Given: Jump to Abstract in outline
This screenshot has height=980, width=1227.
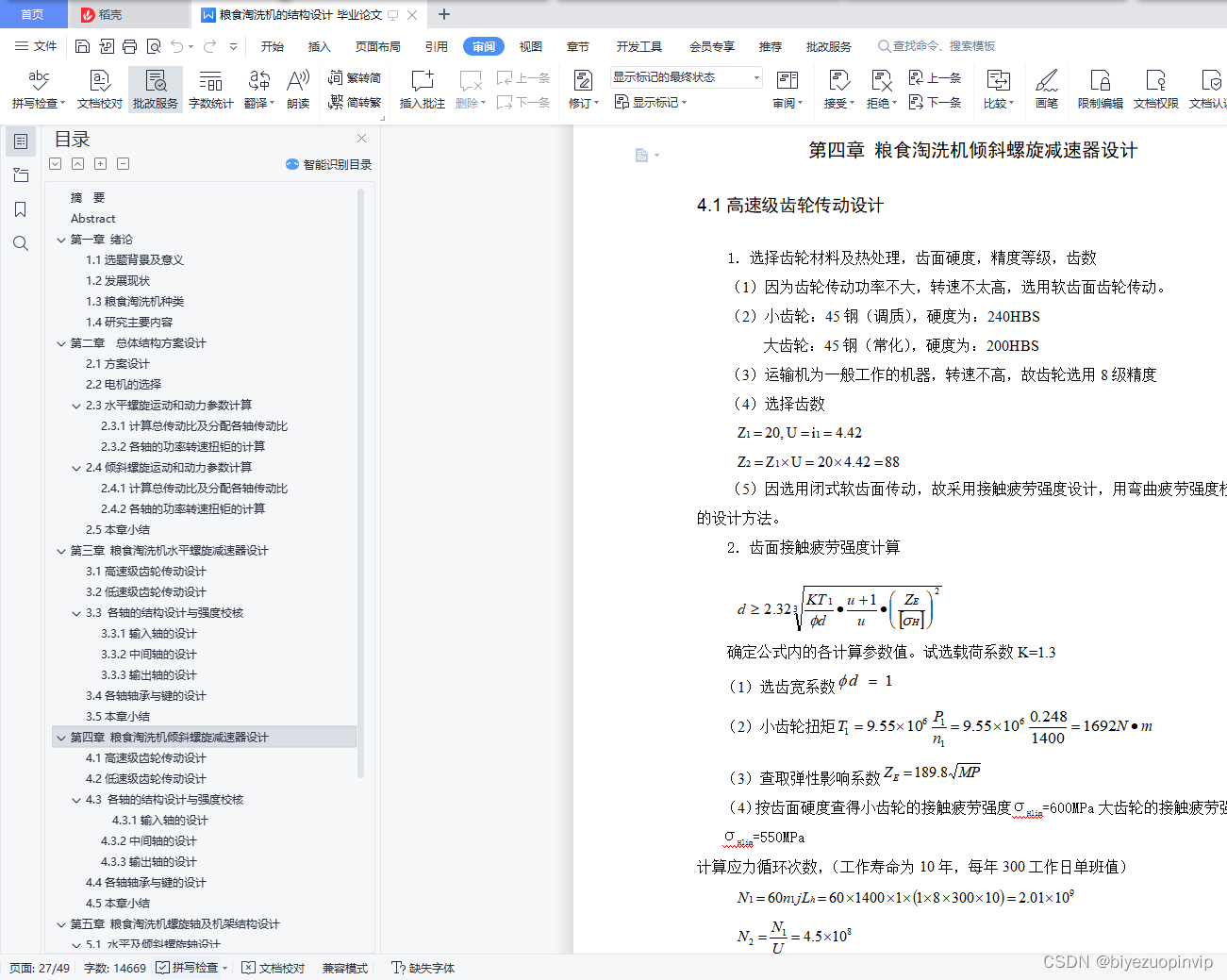Looking at the screenshot, I should [92, 219].
